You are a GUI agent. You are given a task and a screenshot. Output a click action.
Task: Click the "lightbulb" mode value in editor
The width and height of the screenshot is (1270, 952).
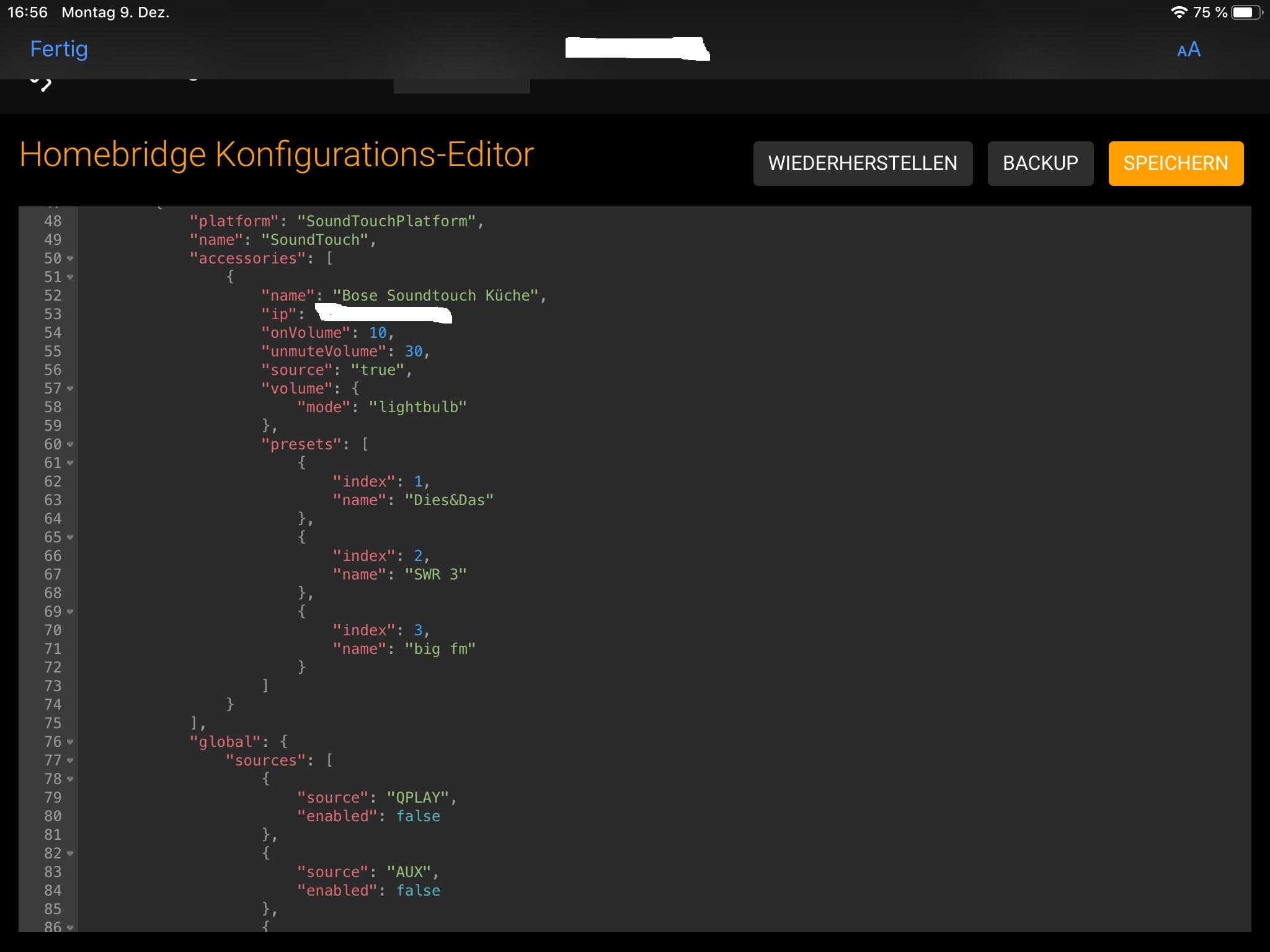pyautogui.click(x=417, y=407)
